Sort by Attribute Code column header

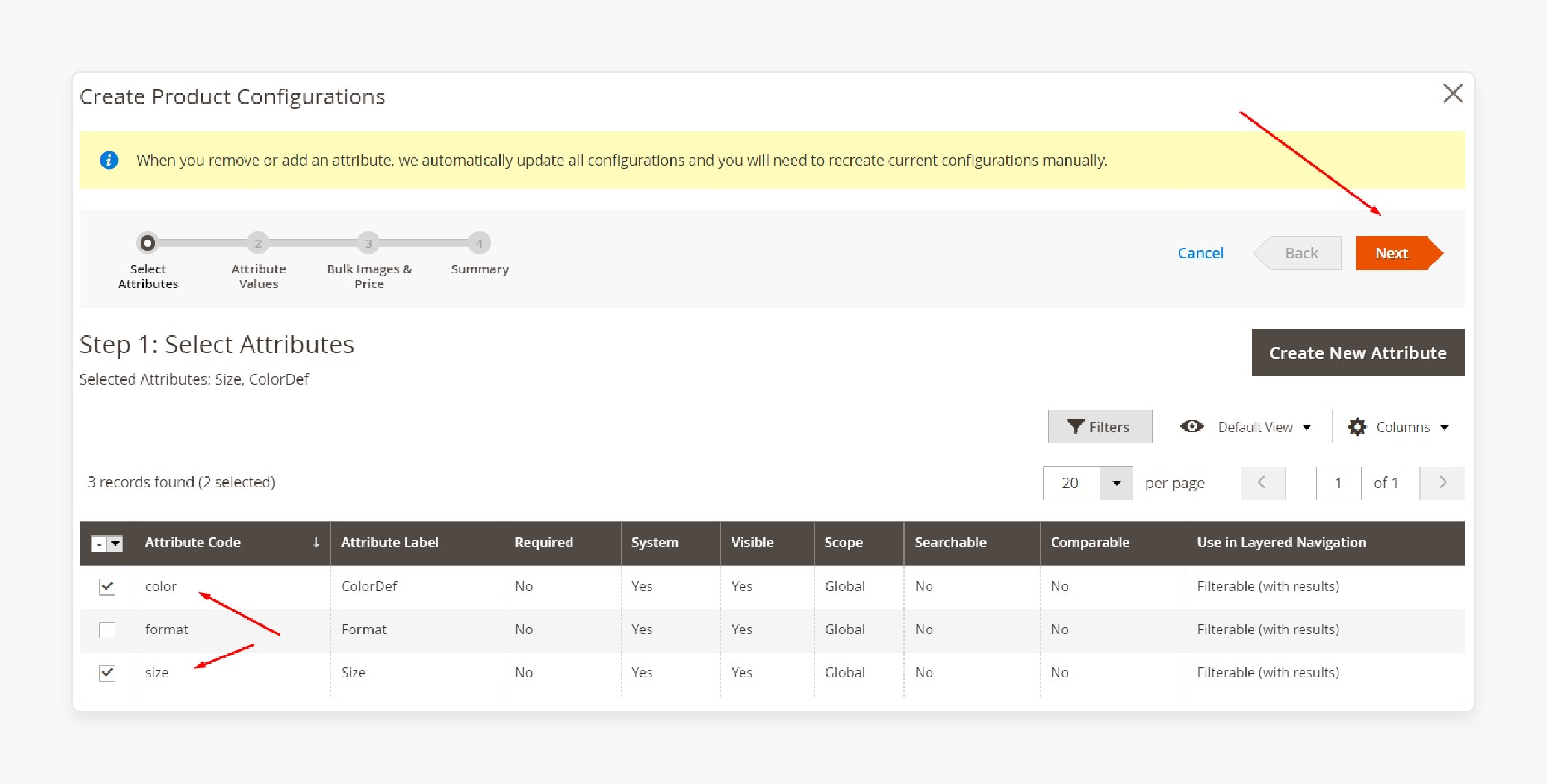click(x=232, y=543)
